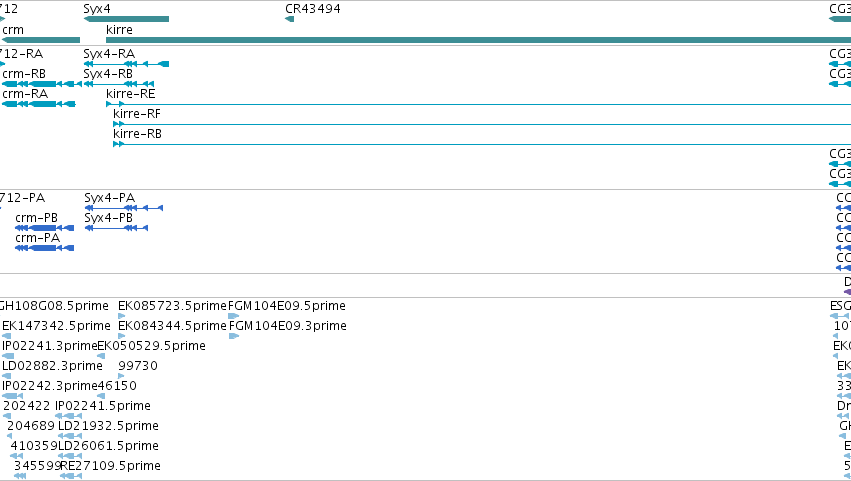Click the crm-RA transcript glyph
851x481 pixels.
pos(39,104)
